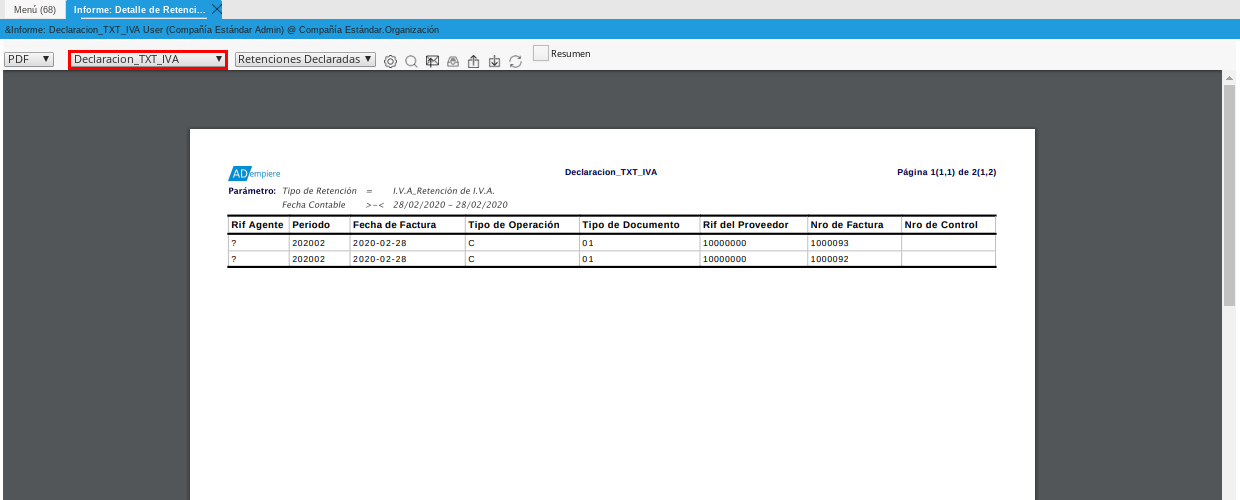
Task: Click the &Informe: Declaracion_TXT_IVA header bar text
Action: pyautogui.click(x=221, y=30)
